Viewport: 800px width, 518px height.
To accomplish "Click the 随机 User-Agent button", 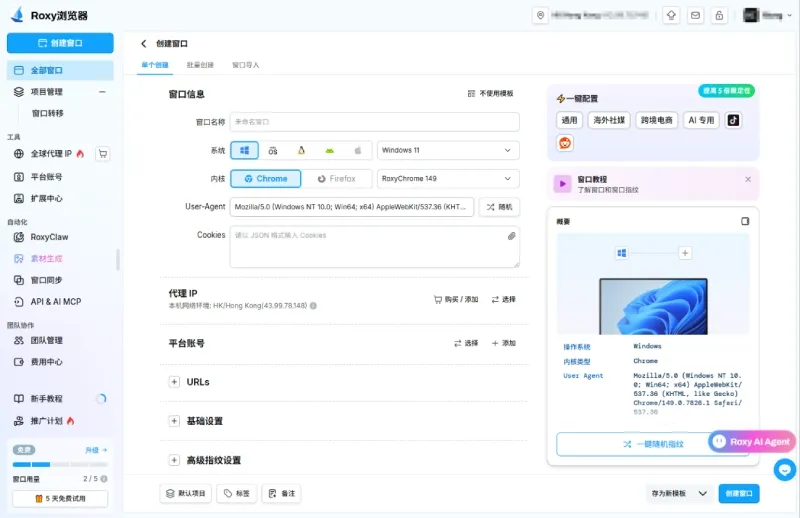I will pos(499,207).
